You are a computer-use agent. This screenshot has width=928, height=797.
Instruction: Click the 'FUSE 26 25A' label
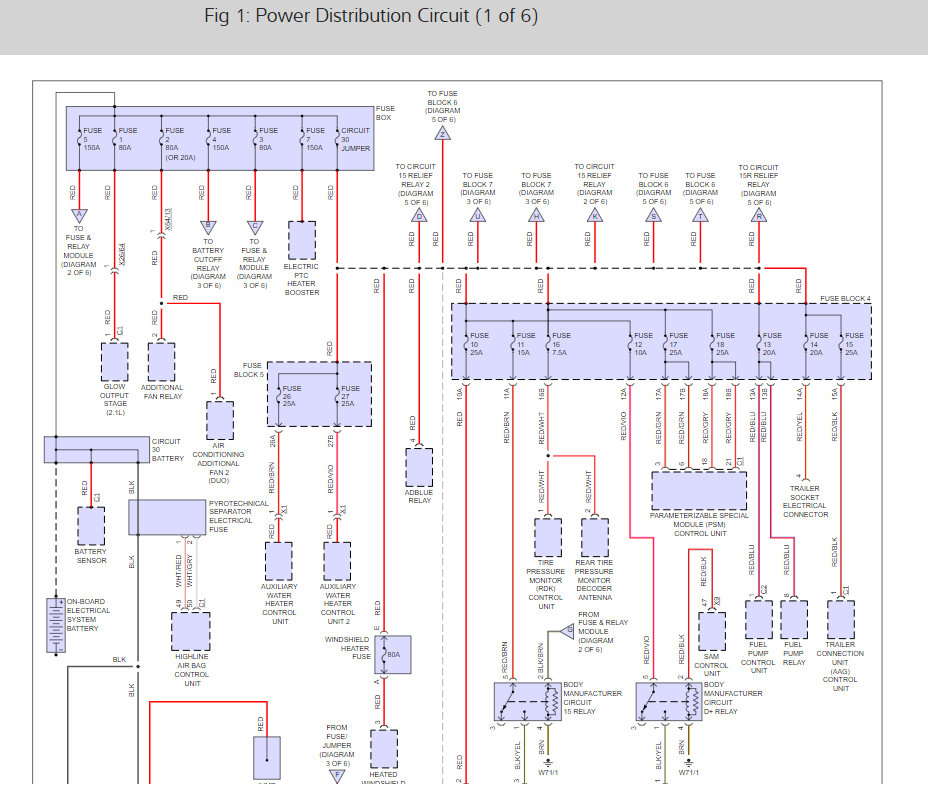coord(291,396)
